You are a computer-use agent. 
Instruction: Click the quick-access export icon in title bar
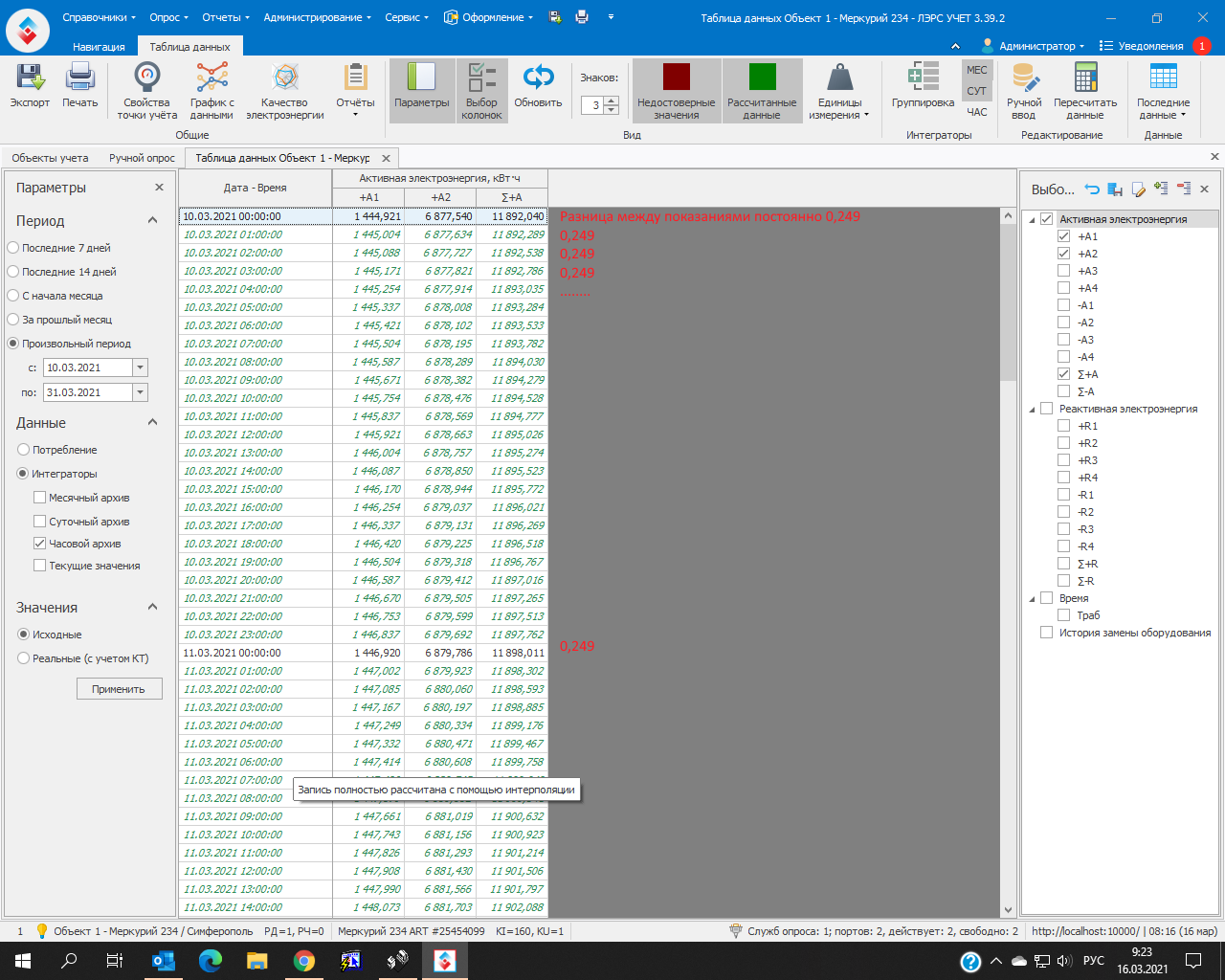tap(555, 17)
